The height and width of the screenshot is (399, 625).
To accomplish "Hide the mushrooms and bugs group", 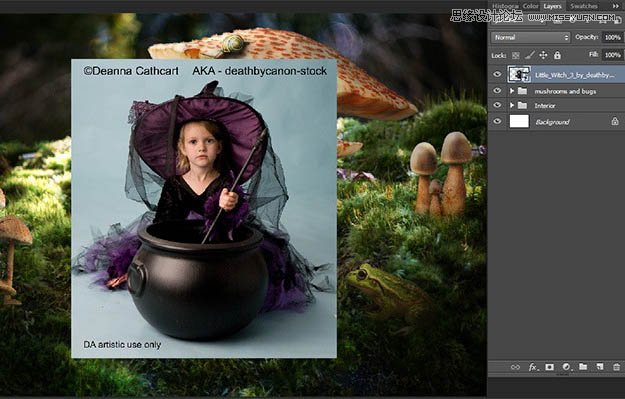I will pyautogui.click(x=497, y=91).
